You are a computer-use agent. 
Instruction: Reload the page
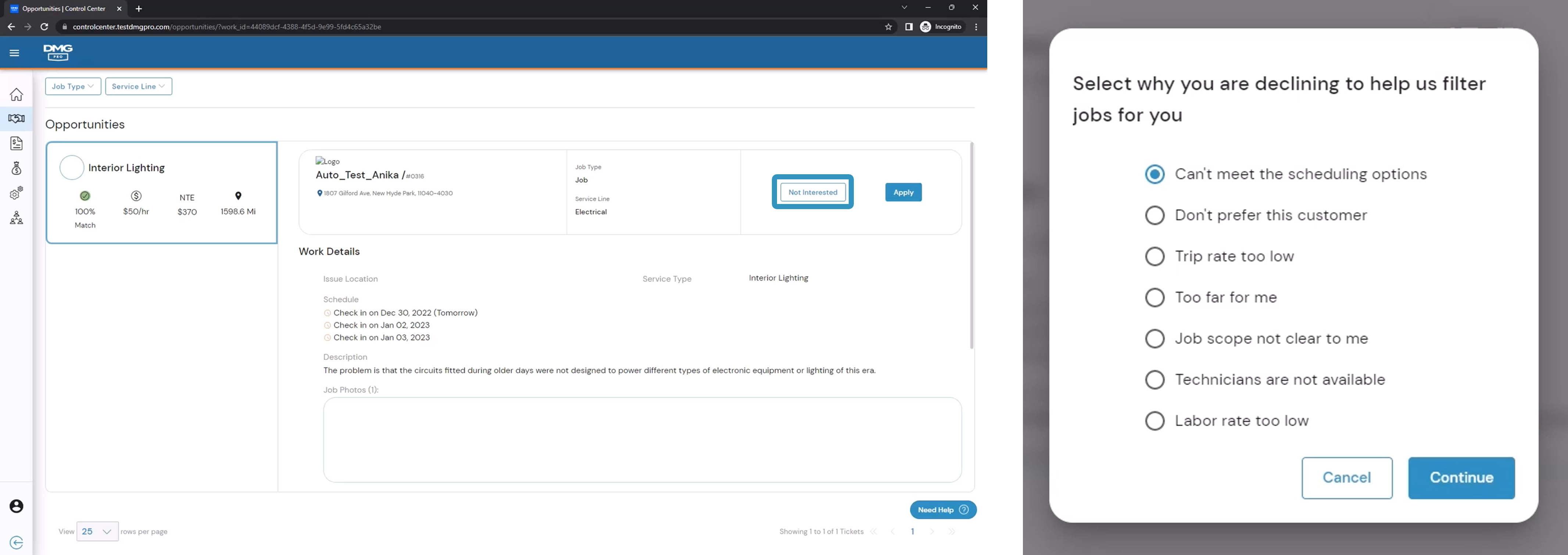tap(44, 27)
